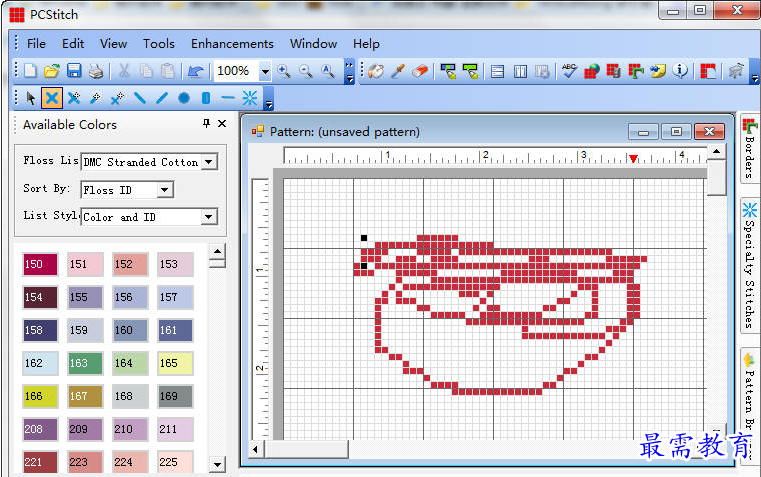Select the arrow pointer tool
Image resolution: width=761 pixels, height=477 pixels.
point(31,99)
